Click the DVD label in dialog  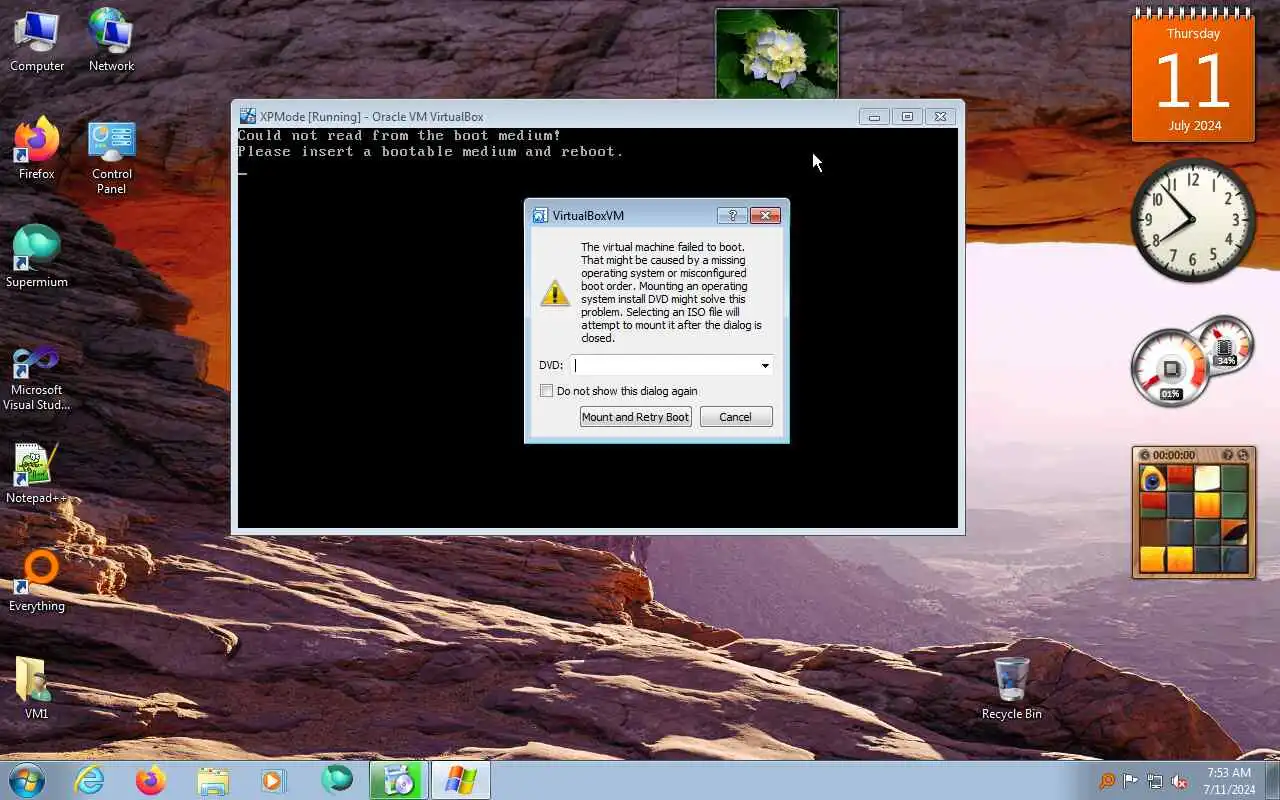[551, 365]
